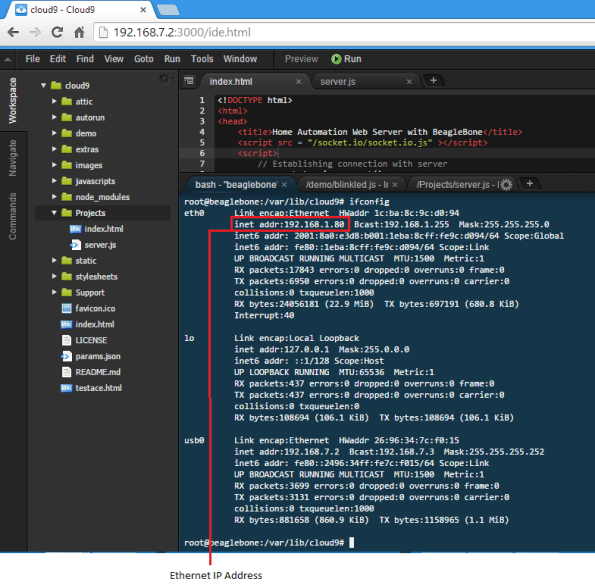Viewport: 595px width, 588px height.
Task: Select params.json file
Action: pyautogui.click(x=98, y=356)
